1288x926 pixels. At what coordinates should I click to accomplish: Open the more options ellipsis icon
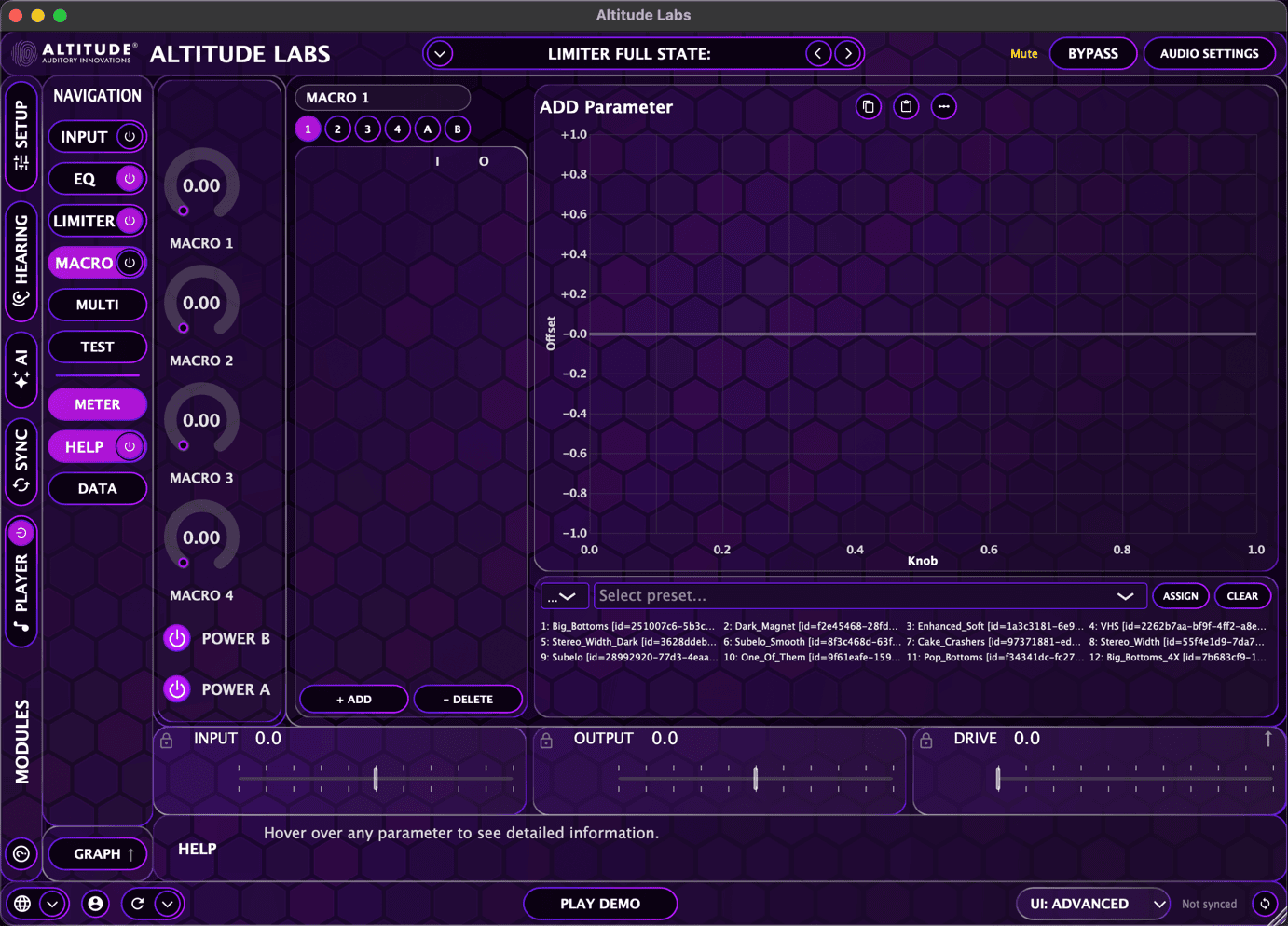click(943, 107)
